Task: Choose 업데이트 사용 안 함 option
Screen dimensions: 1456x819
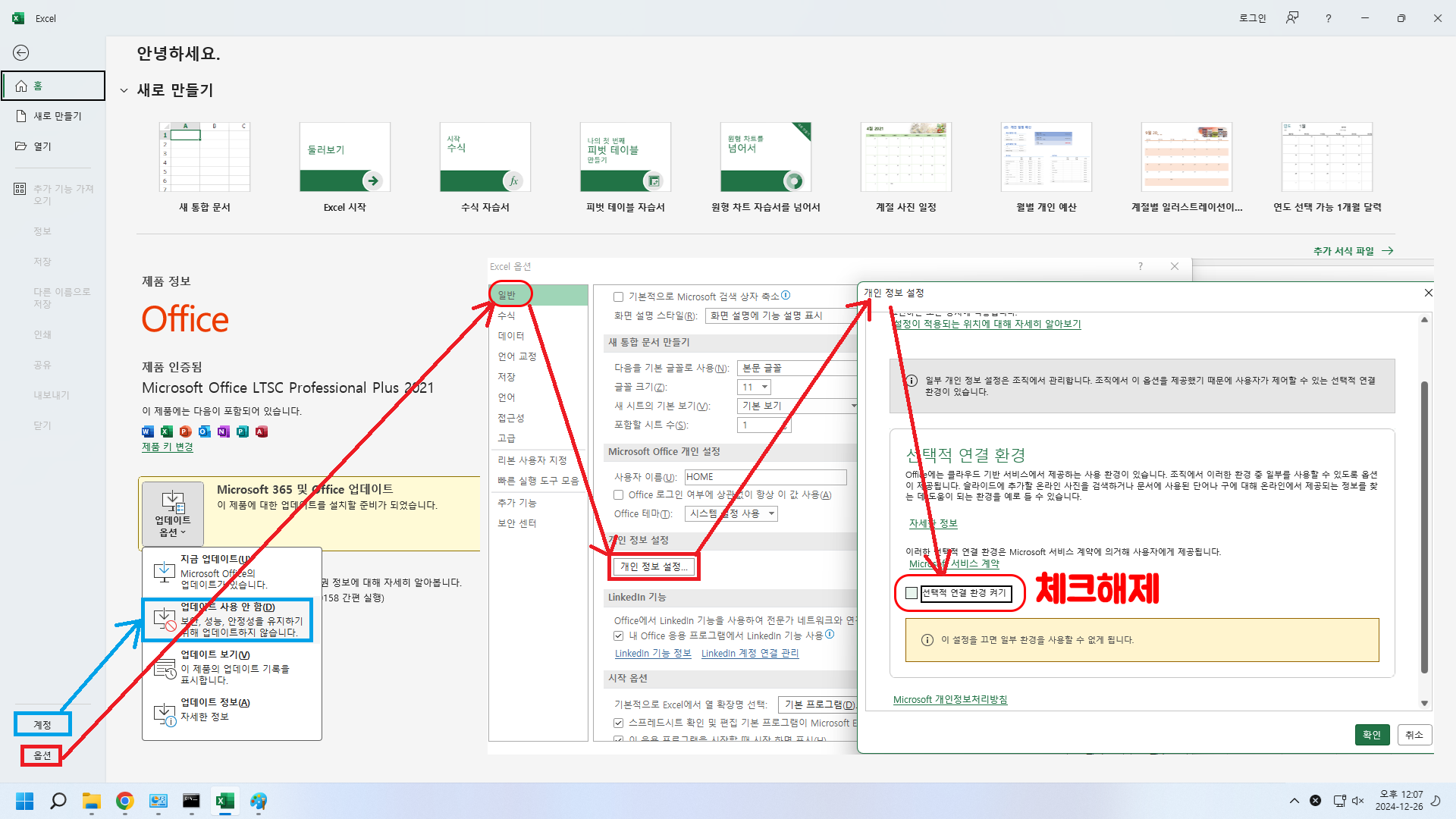Action: (227, 620)
